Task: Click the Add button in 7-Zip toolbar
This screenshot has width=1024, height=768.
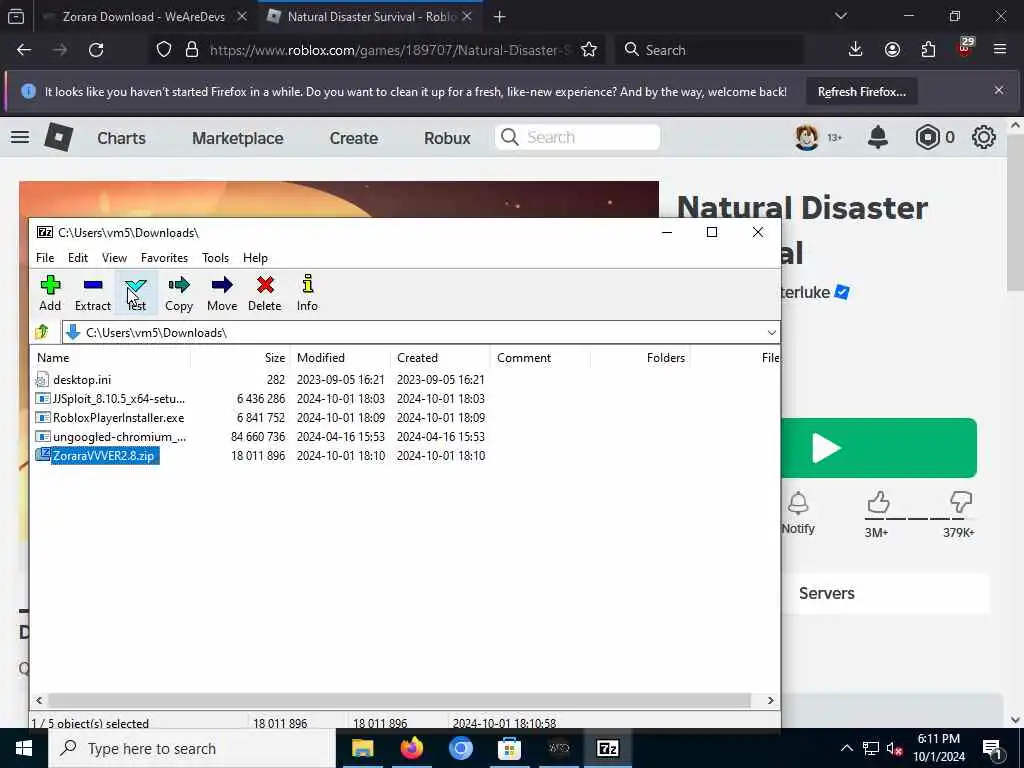Action: [x=50, y=293]
